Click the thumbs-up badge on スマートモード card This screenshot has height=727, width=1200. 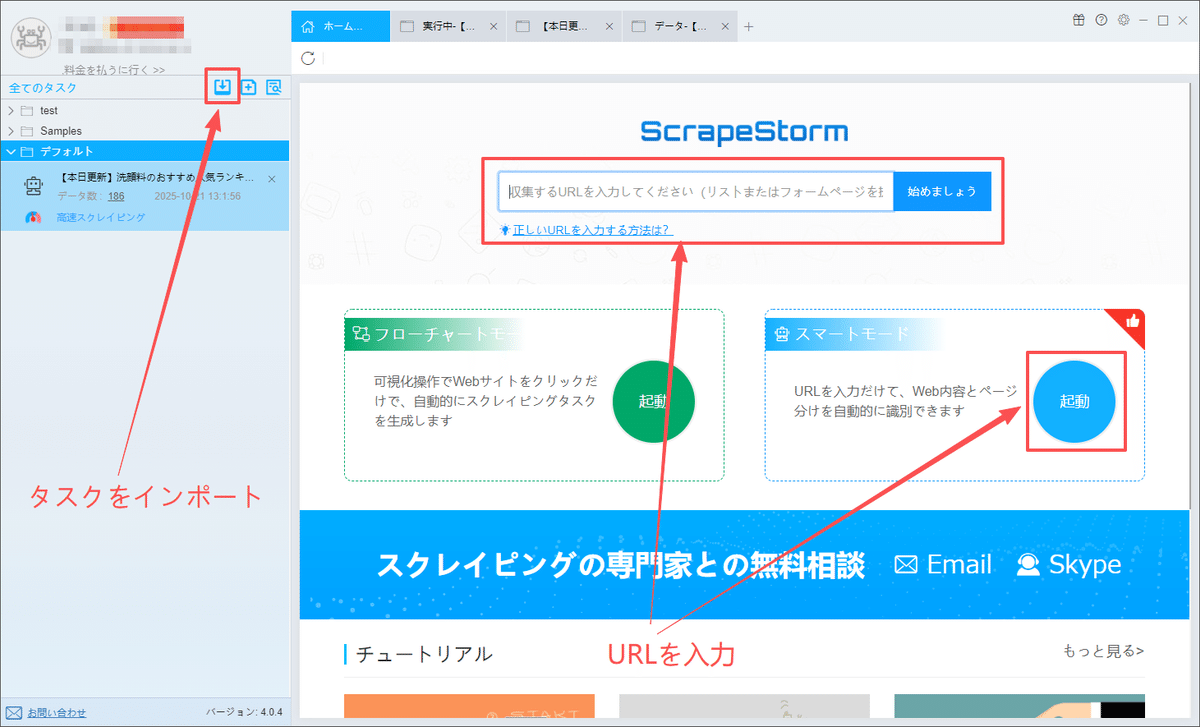click(1132, 321)
